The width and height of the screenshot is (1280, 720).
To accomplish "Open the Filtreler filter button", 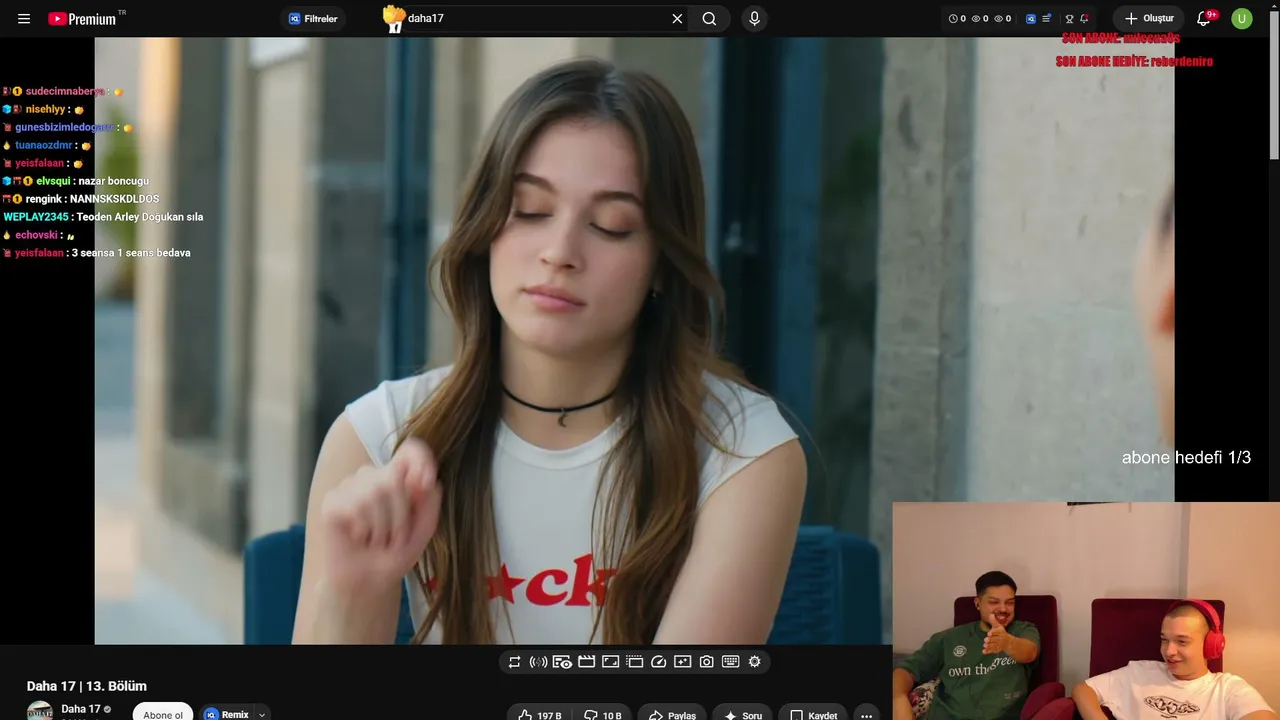I will click(313, 19).
